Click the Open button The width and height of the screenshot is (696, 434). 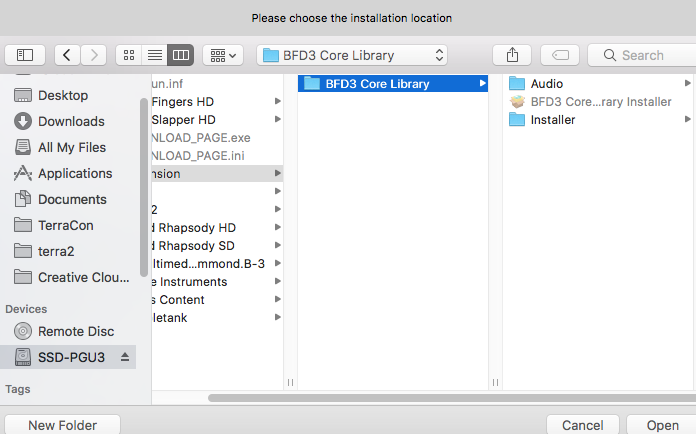click(x=662, y=425)
